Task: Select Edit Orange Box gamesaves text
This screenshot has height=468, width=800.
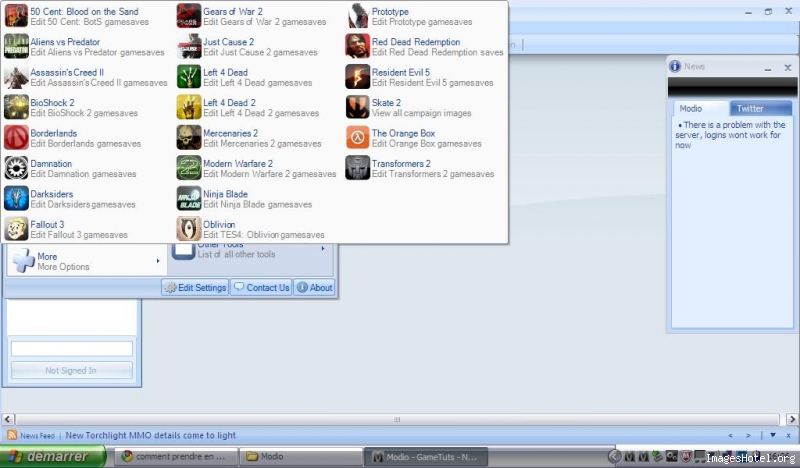Action: (x=426, y=144)
